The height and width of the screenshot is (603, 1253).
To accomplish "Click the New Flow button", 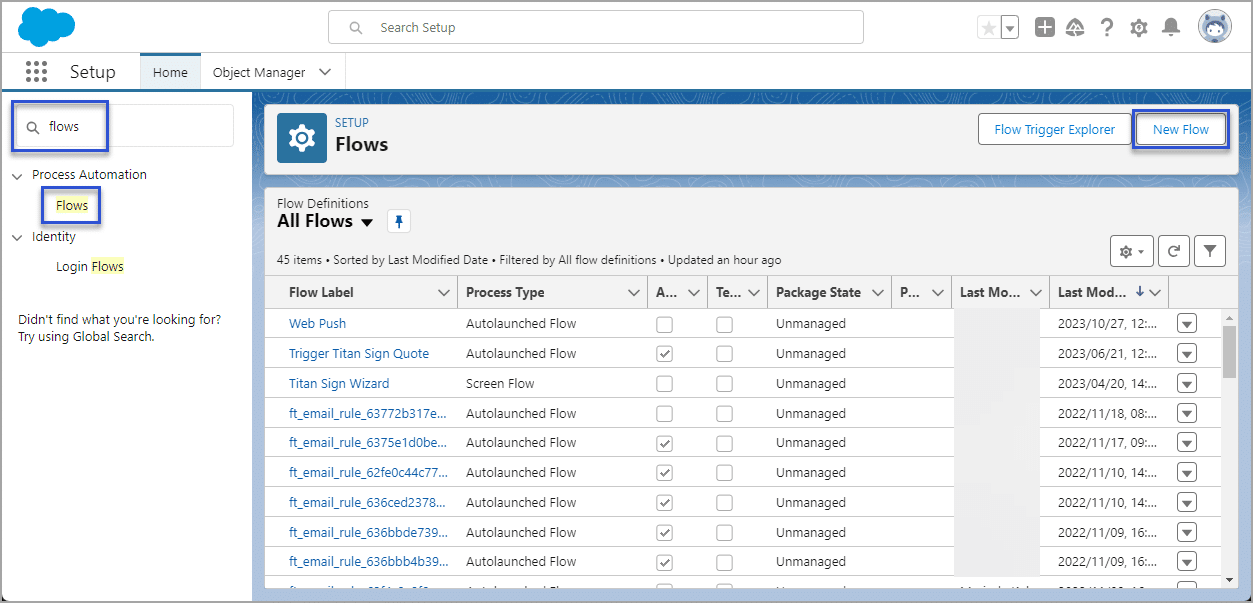I will point(1180,129).
